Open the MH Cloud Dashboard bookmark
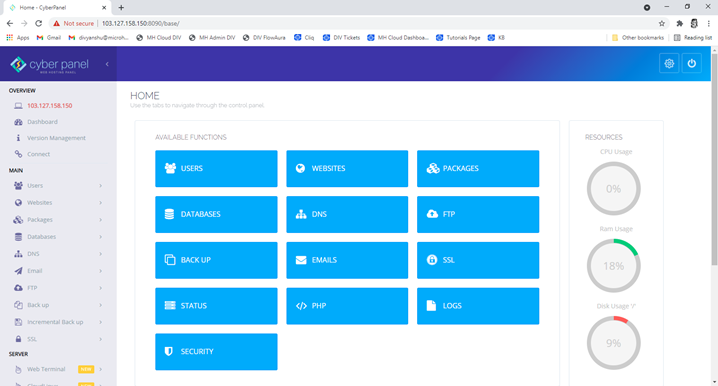 398,38
